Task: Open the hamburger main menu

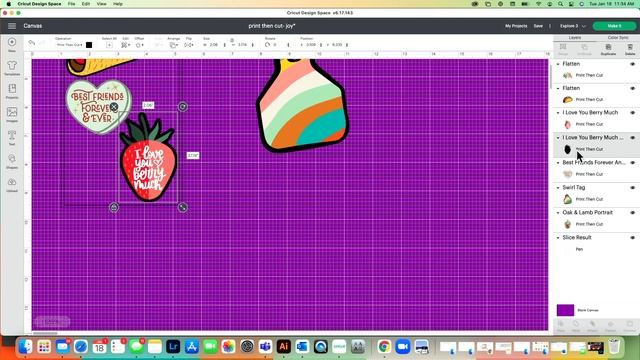Action: tap(12, 26)
